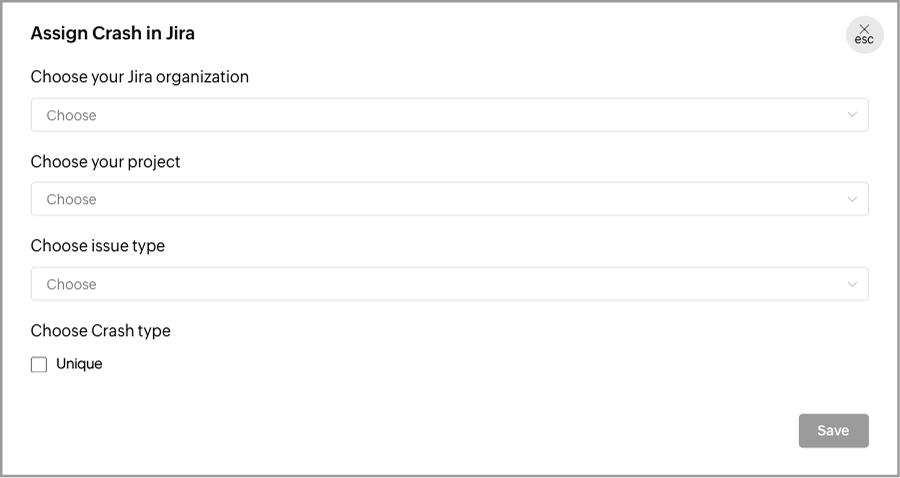
Task: Click the chevron arrow in Jira organization field
Action: tap(852, 115)
